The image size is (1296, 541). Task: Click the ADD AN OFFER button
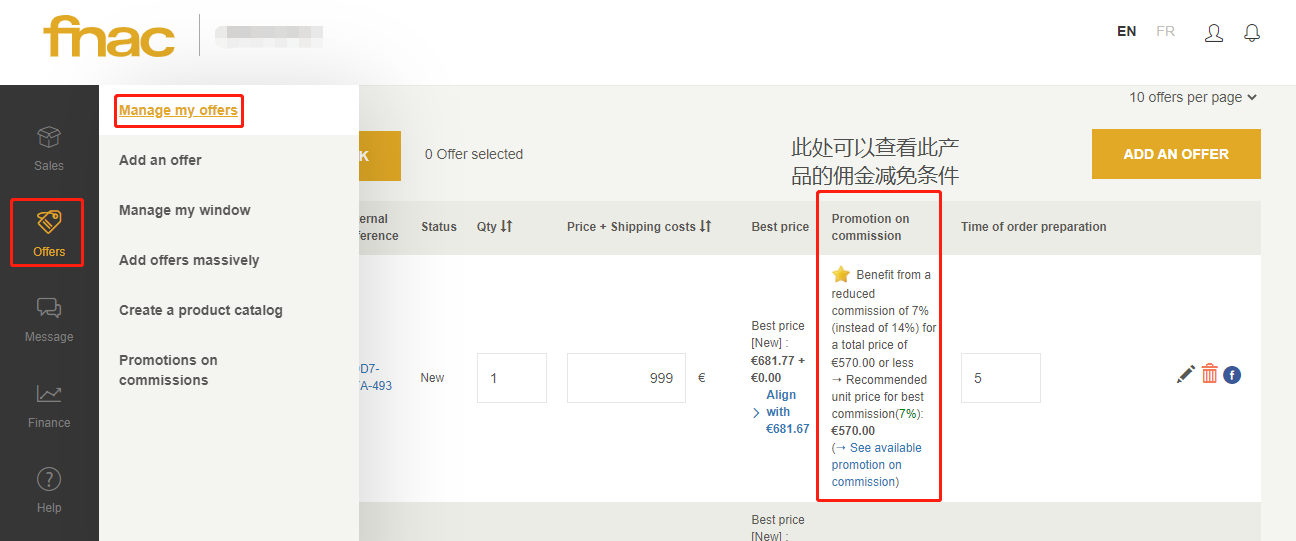(1176, 154)
